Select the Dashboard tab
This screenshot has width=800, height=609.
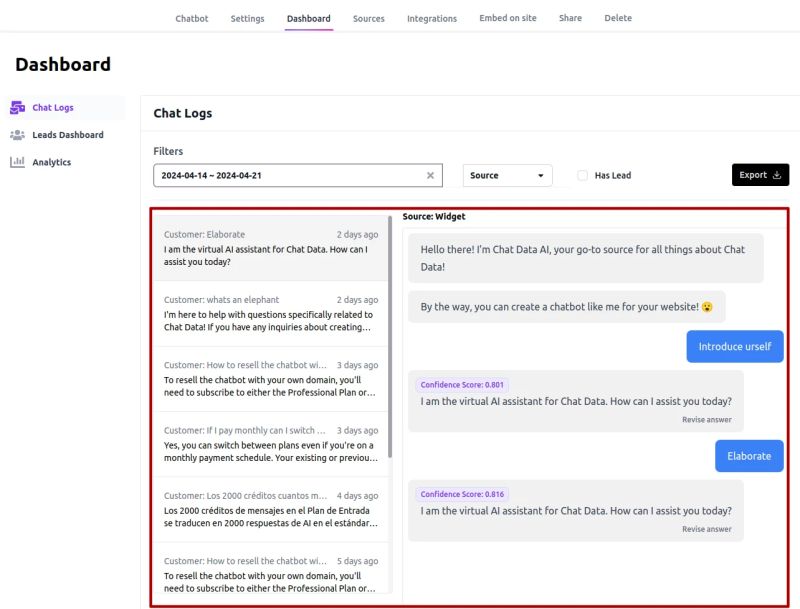(309, 18)
